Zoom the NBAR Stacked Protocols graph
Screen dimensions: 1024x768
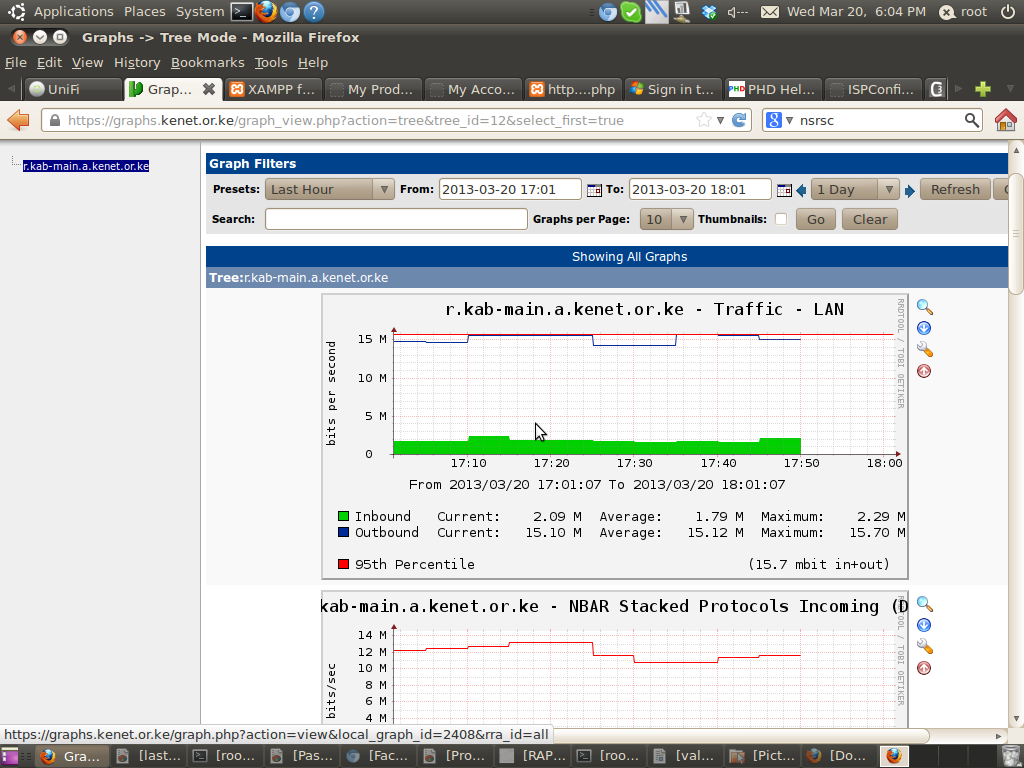[x=924, y=604]
